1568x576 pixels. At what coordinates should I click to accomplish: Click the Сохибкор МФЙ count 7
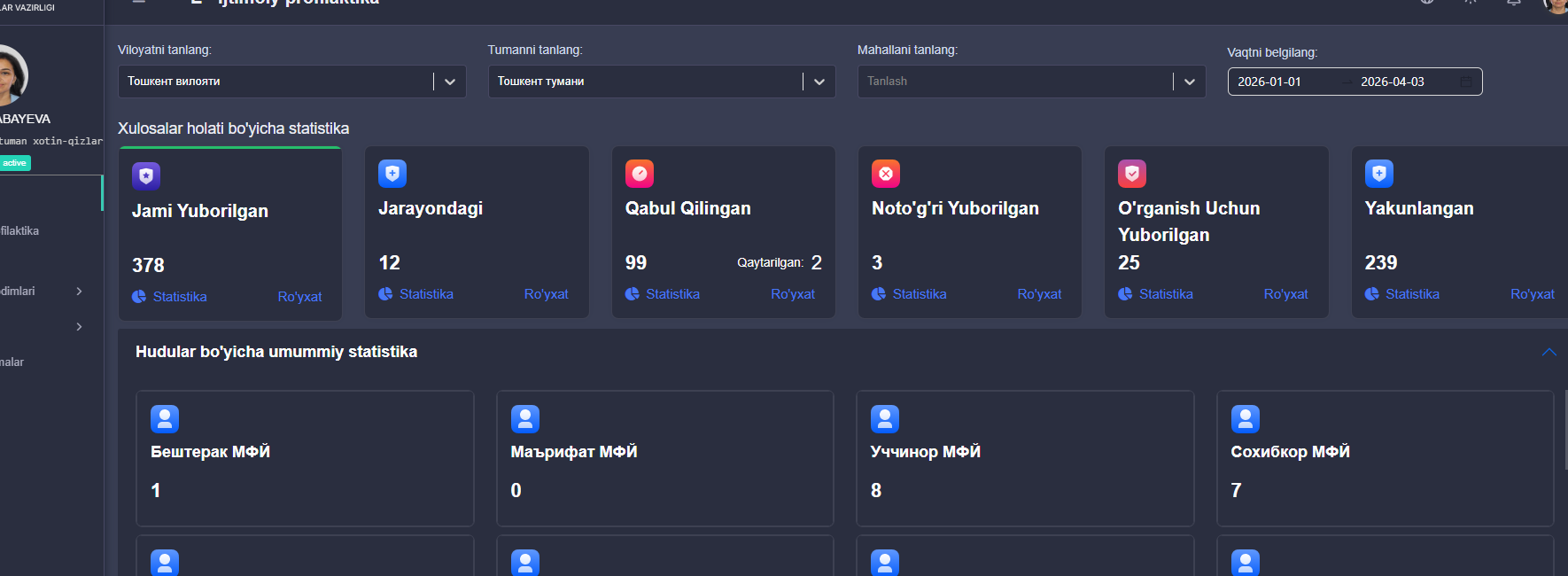(1237, 490)
